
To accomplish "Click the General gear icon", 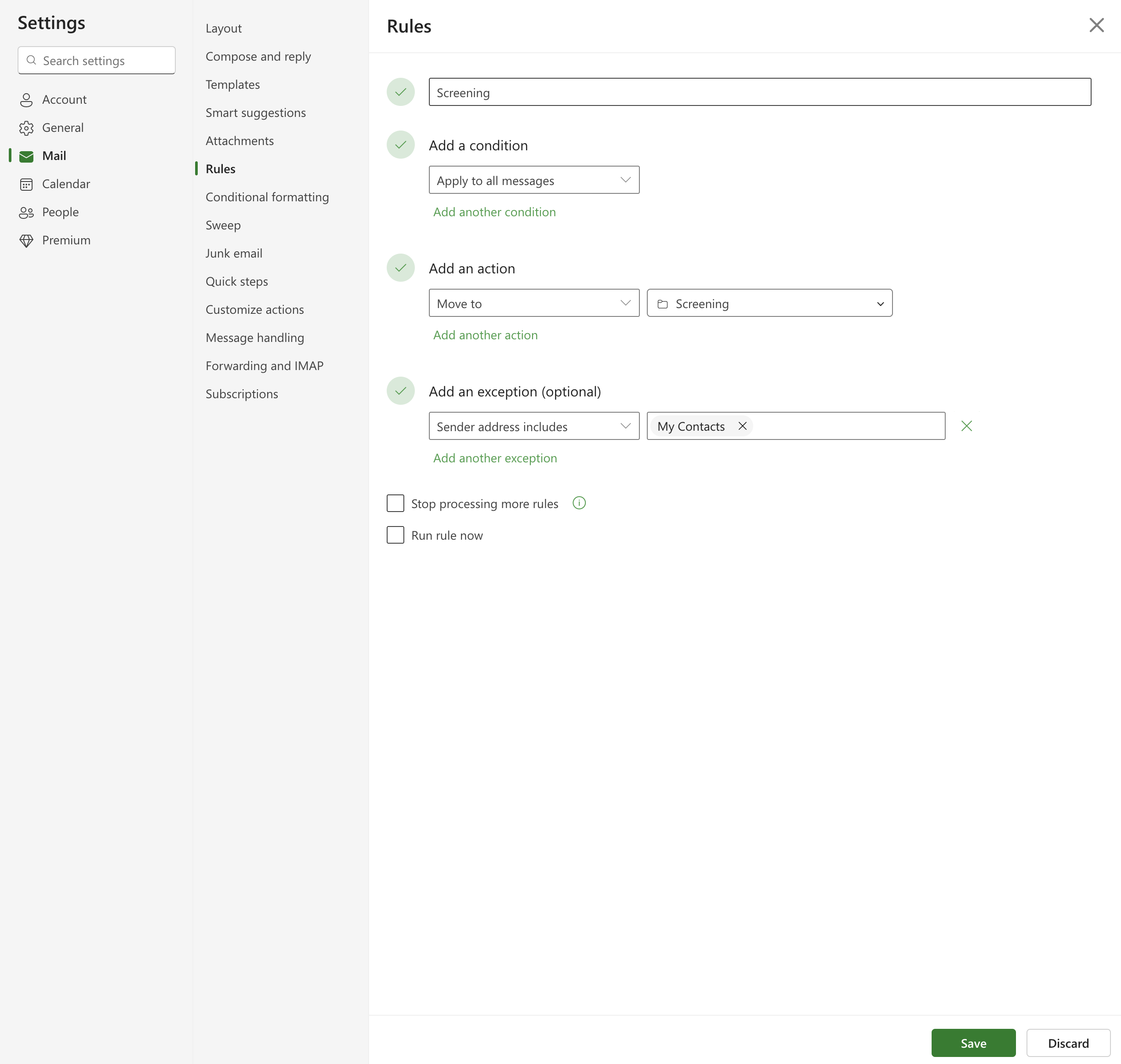I will (x=26, y=128).
